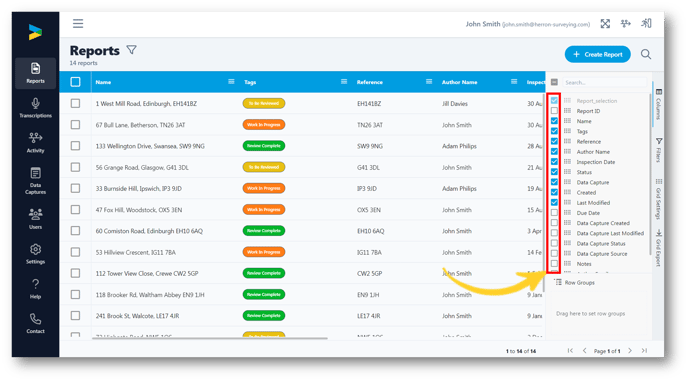The height and width of the screenshot is (381, 688).
Task: Select the row checkbox for 67 Bull Lane
Action: point(75,125)
